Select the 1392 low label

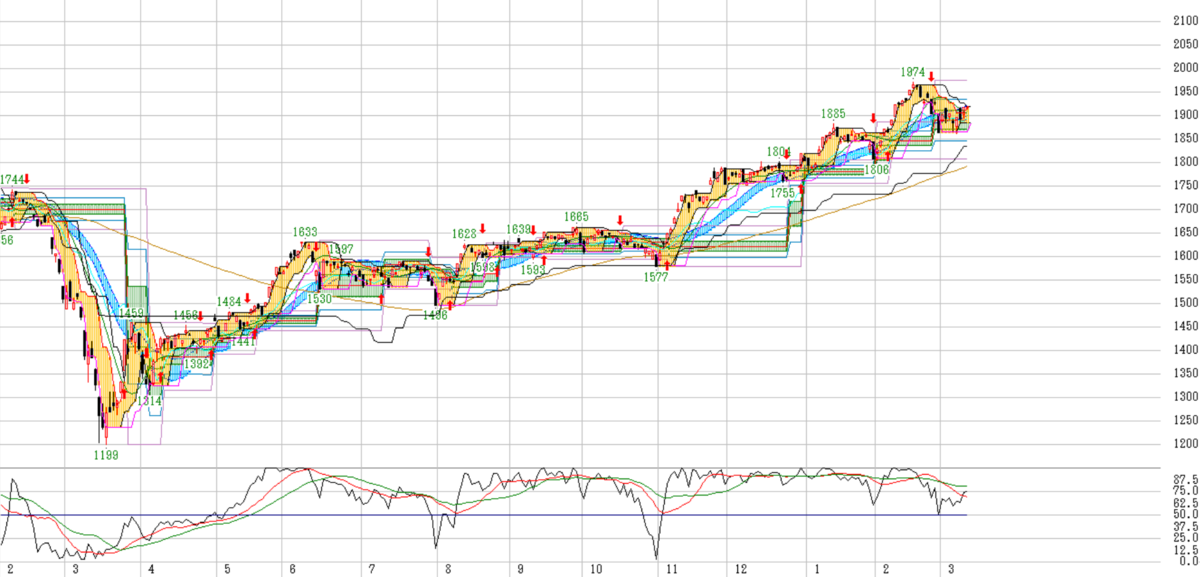[x=198, y=363]
